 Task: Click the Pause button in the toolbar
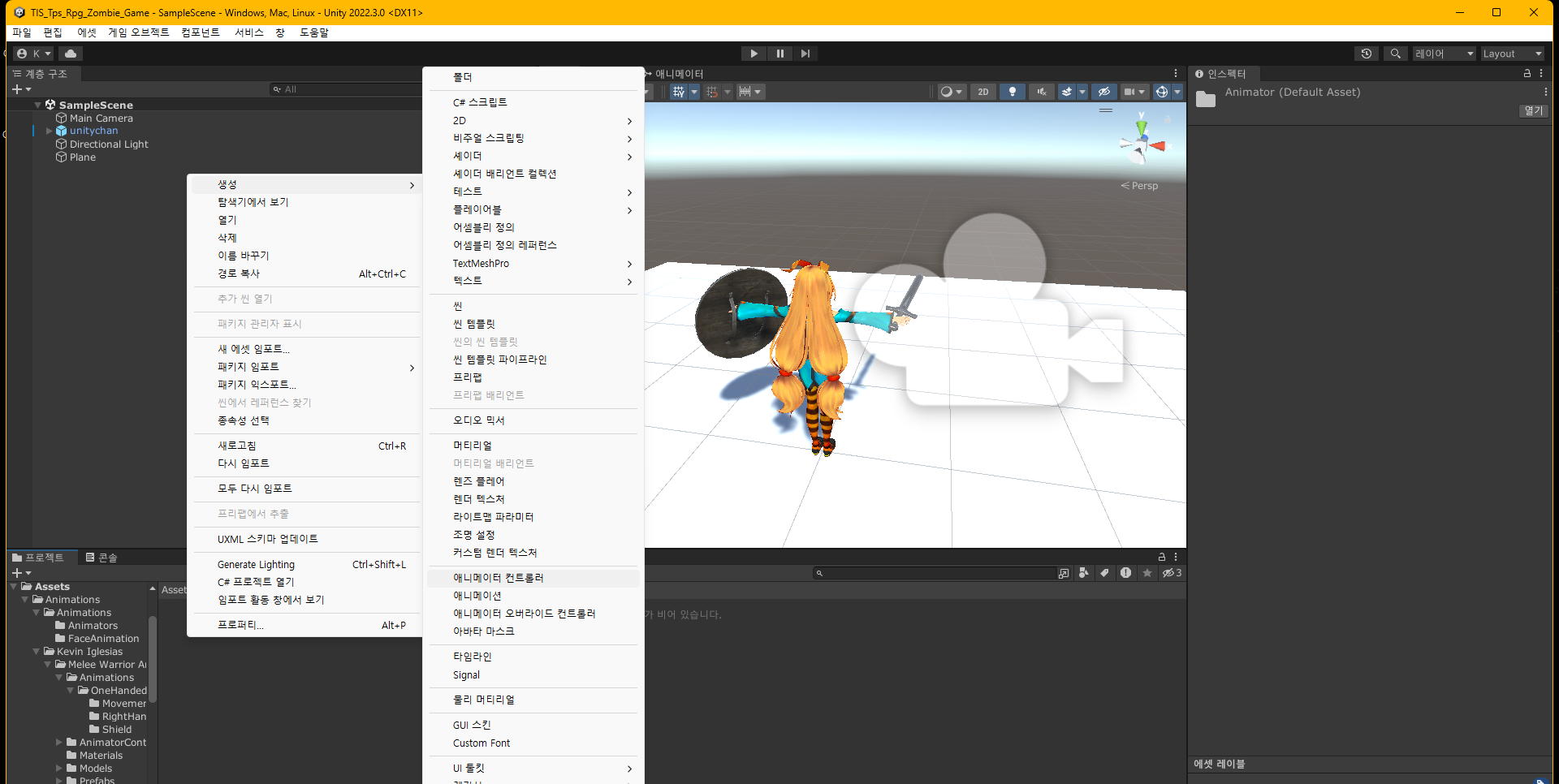(779, 54)
